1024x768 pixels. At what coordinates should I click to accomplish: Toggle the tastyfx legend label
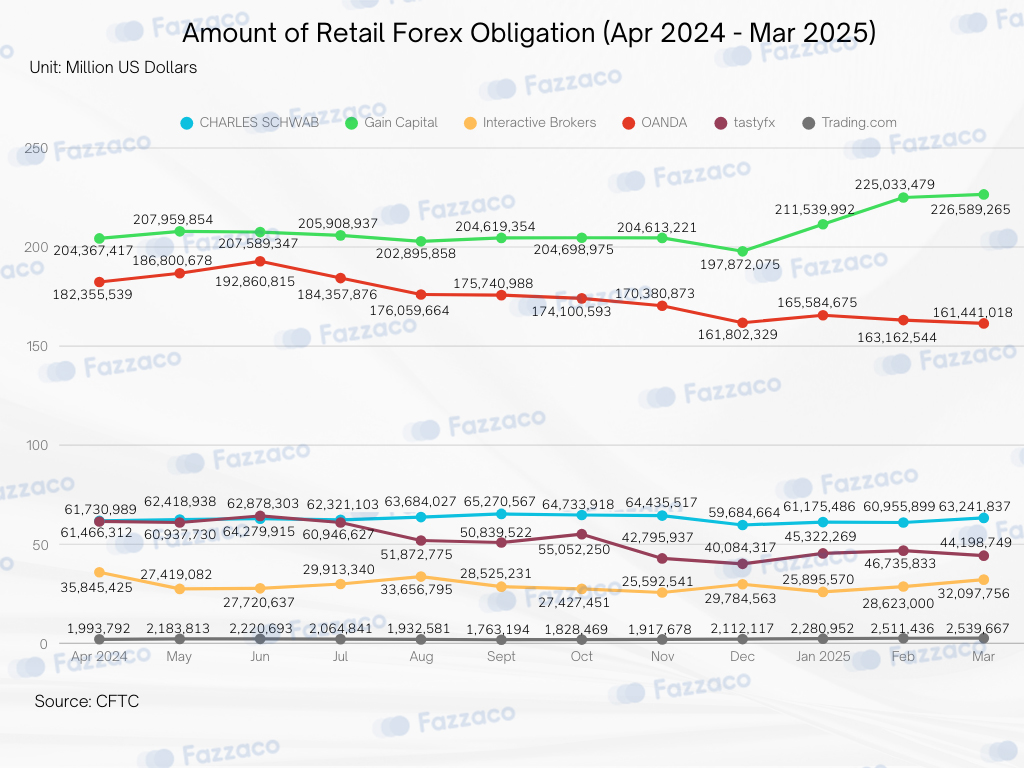pos(754,123)
